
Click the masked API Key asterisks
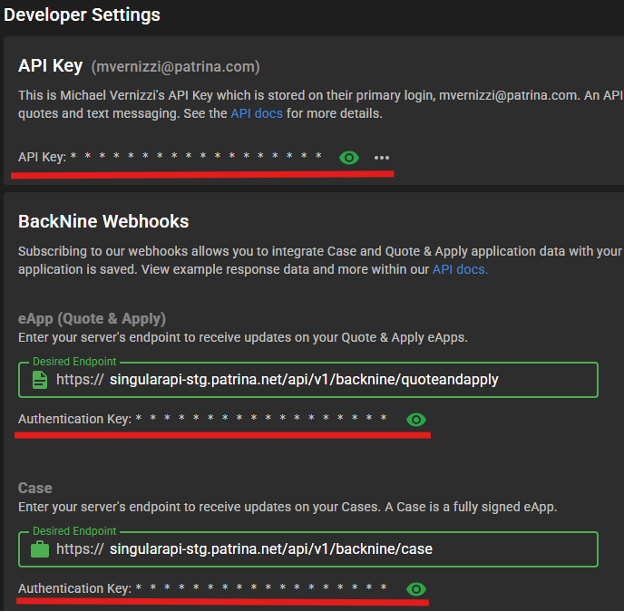point(196,156)
